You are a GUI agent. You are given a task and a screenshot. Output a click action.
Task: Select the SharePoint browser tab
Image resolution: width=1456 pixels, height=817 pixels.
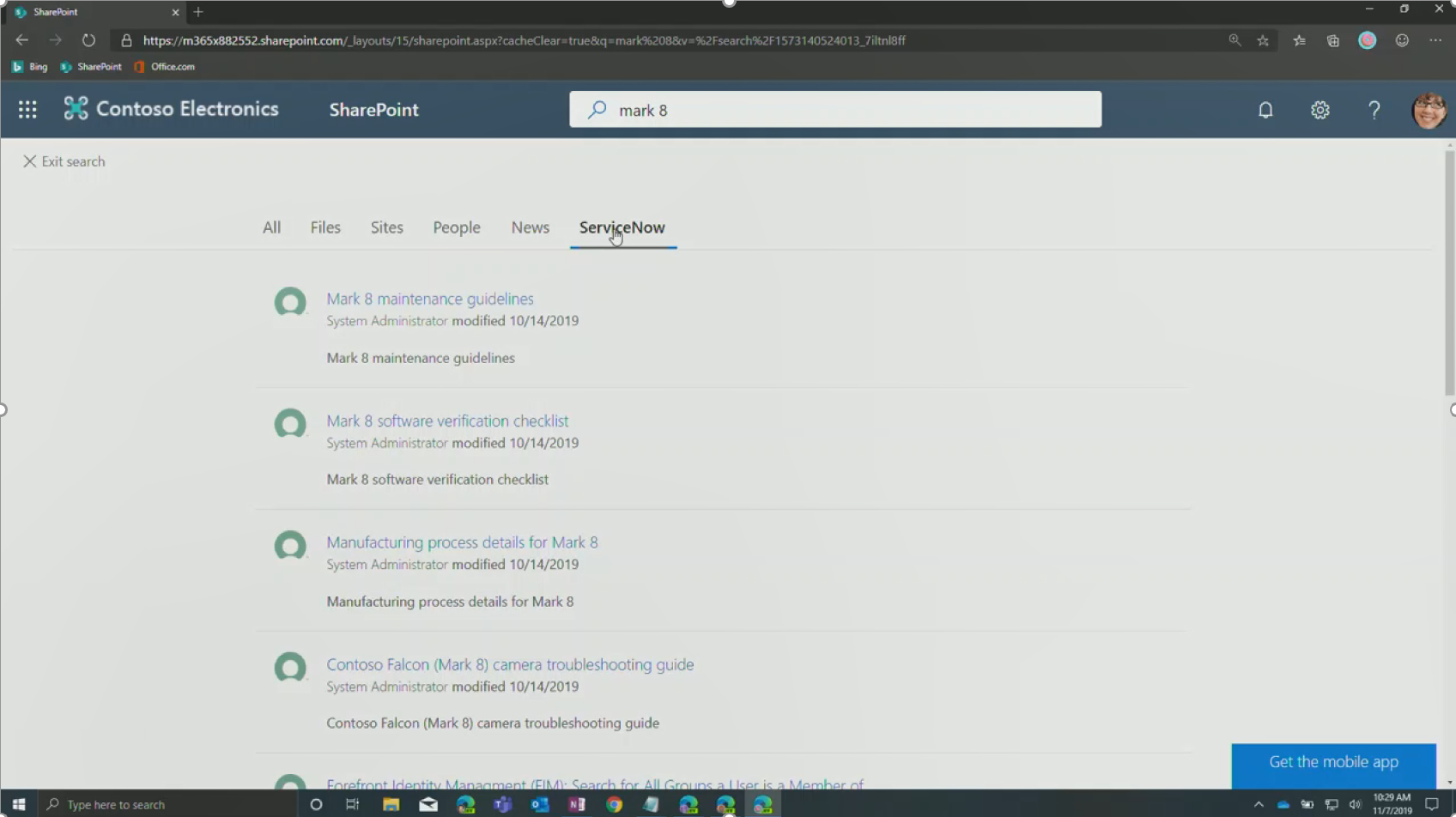pos(94,12)
